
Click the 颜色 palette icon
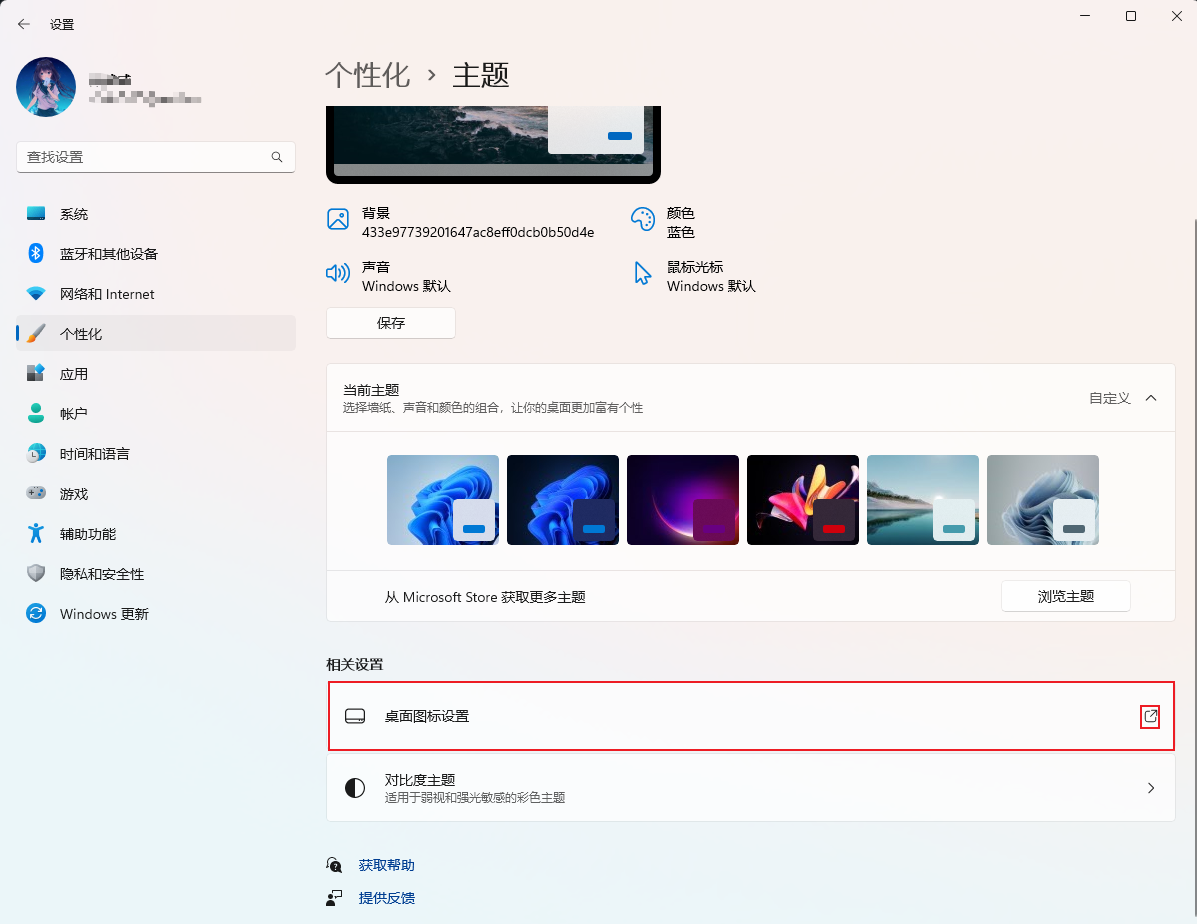pyautogui.click(x=643, y=219)
